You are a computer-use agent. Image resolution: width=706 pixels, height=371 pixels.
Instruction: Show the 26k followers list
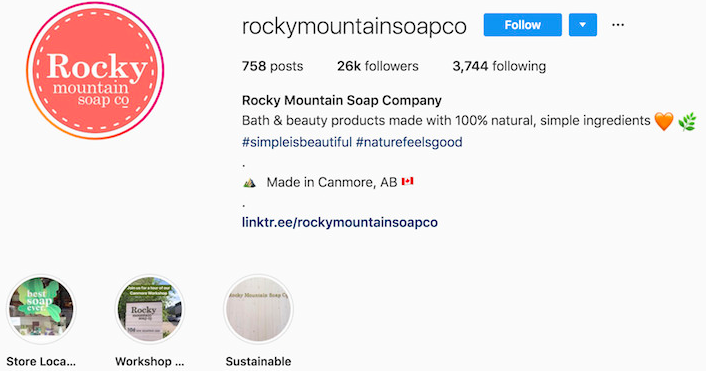coord(377,66)
